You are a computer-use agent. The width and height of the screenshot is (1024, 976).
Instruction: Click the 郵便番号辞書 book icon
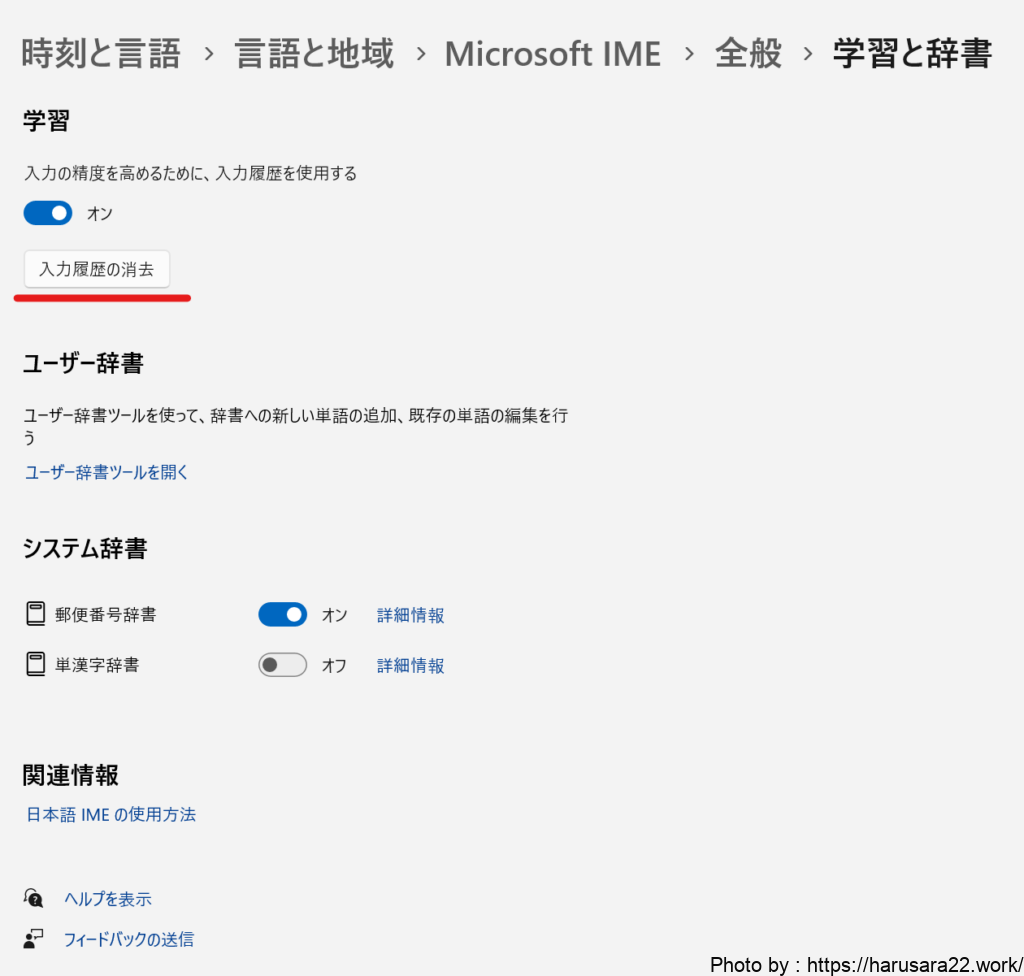click(36, 614)
